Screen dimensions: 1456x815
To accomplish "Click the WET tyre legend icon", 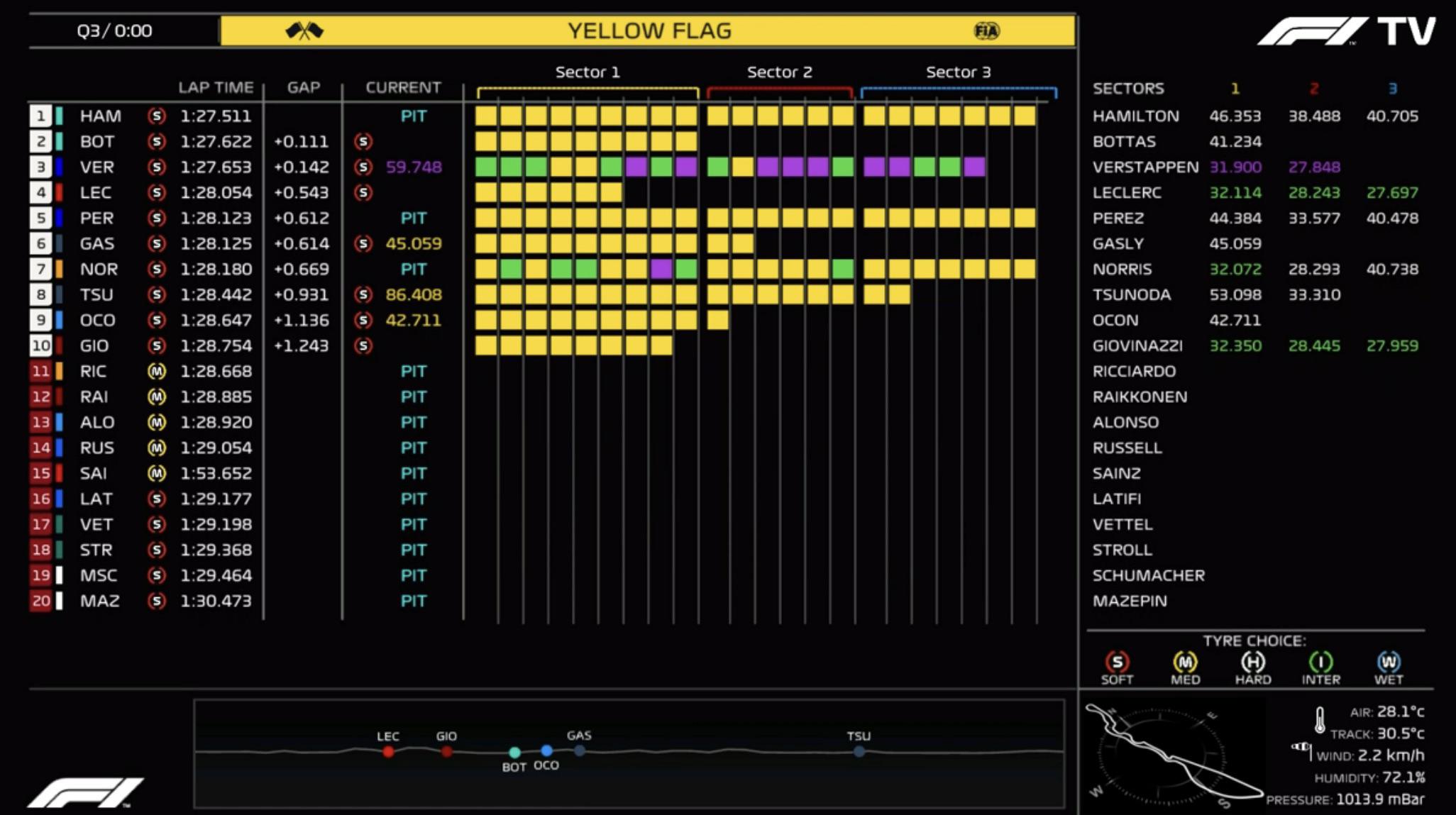I will click(1389, 662).
